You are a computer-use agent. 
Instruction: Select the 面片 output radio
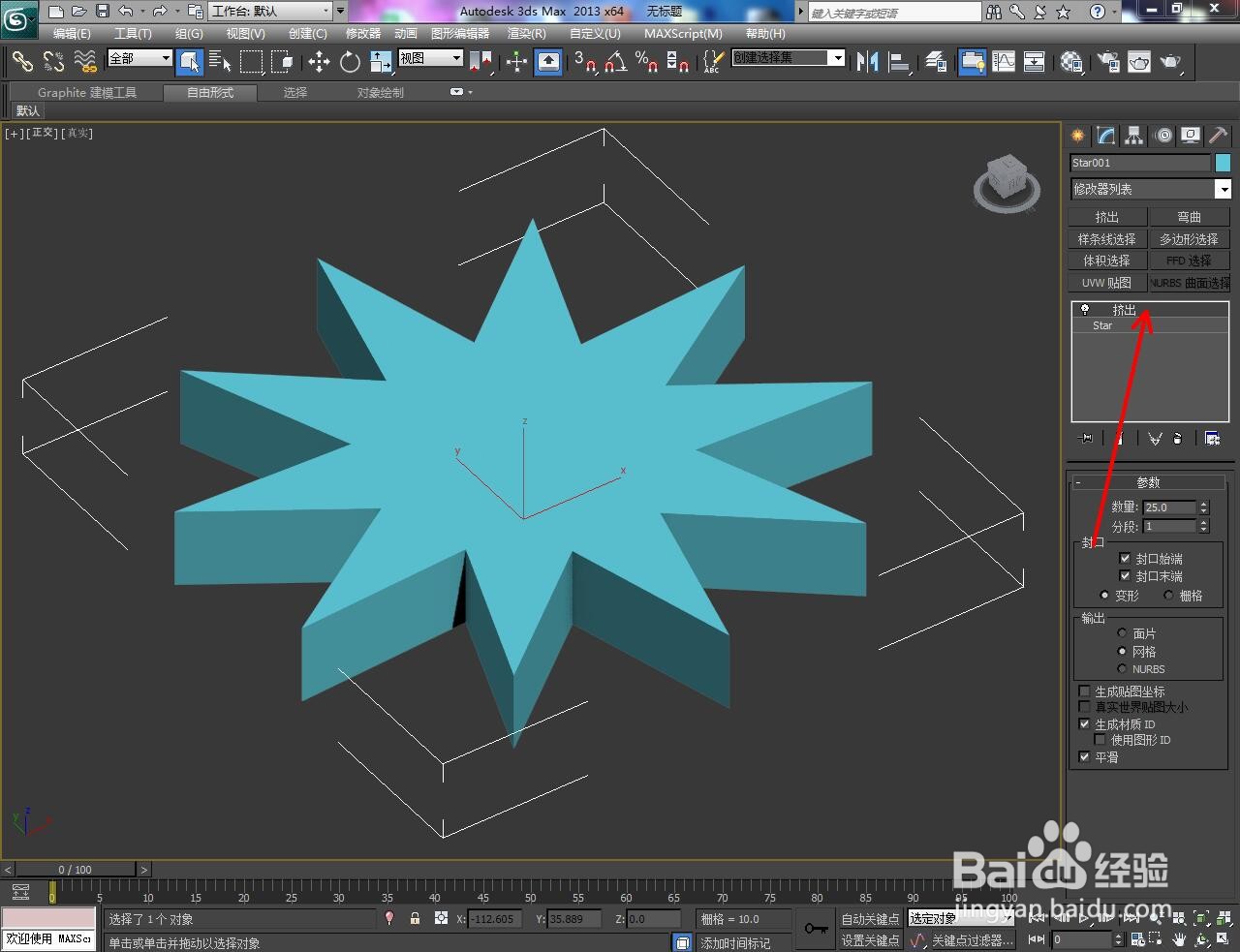click(1122, 632)
